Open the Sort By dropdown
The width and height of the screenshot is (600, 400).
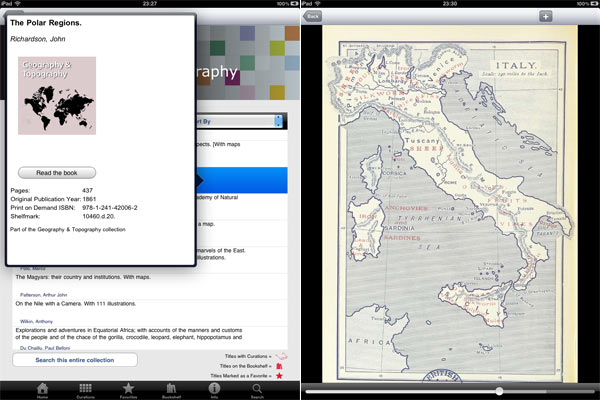242,121
